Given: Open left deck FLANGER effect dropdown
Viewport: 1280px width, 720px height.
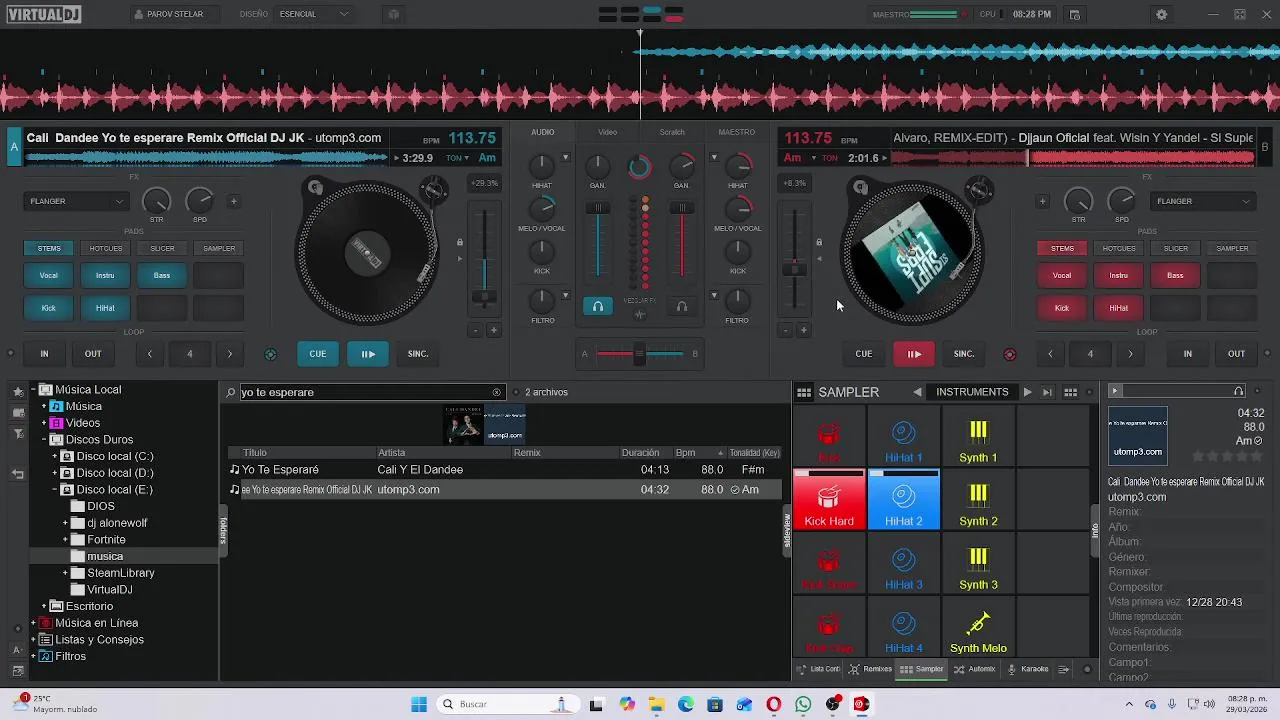Looking at the screenshot, I should point(77,201).
